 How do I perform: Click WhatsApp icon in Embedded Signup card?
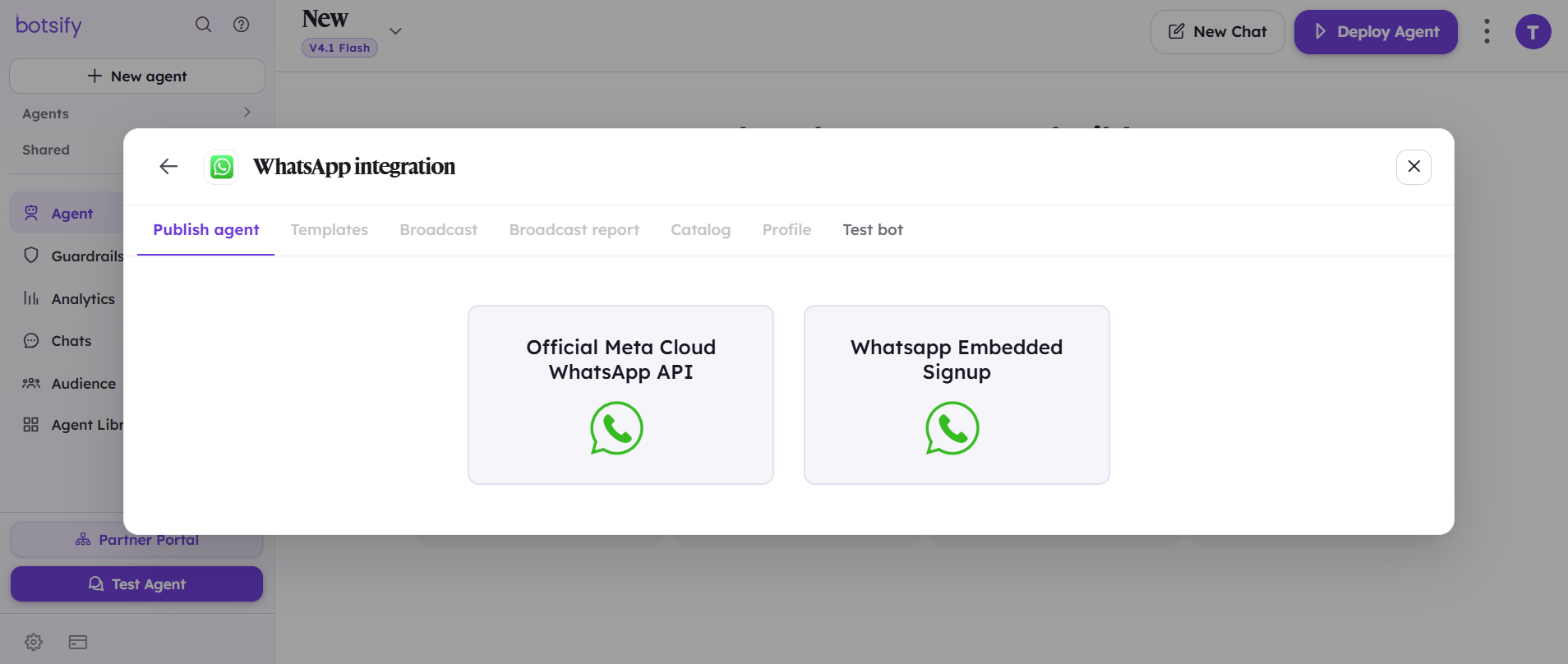952,428
